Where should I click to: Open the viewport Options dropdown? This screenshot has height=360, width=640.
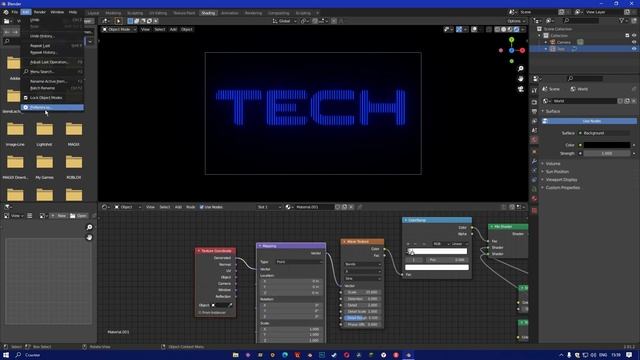point(516,21)
